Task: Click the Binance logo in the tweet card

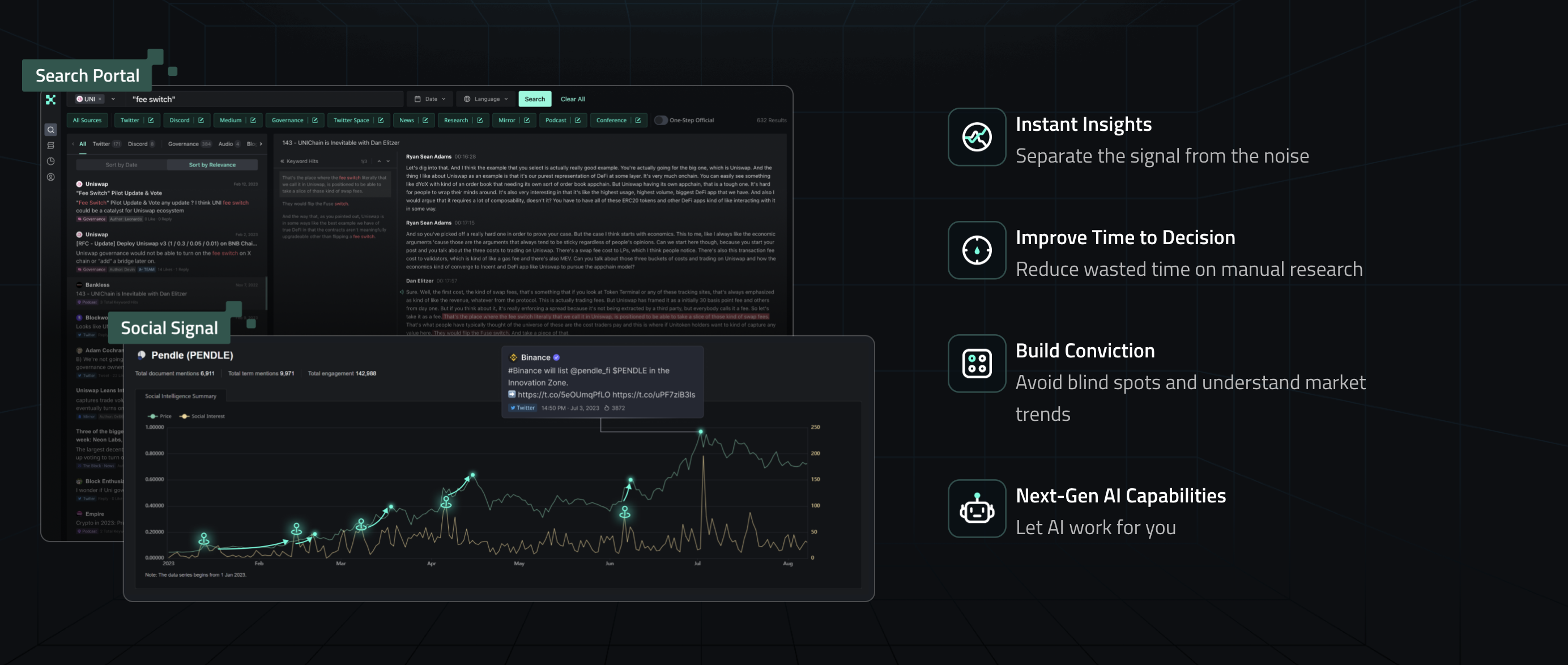Action: click(x=513, y=357)
